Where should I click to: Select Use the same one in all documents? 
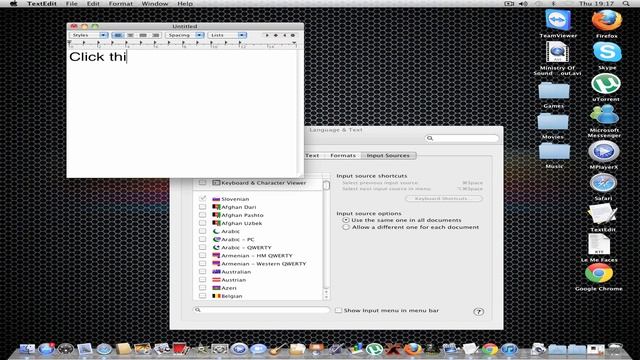click(346, 220)
